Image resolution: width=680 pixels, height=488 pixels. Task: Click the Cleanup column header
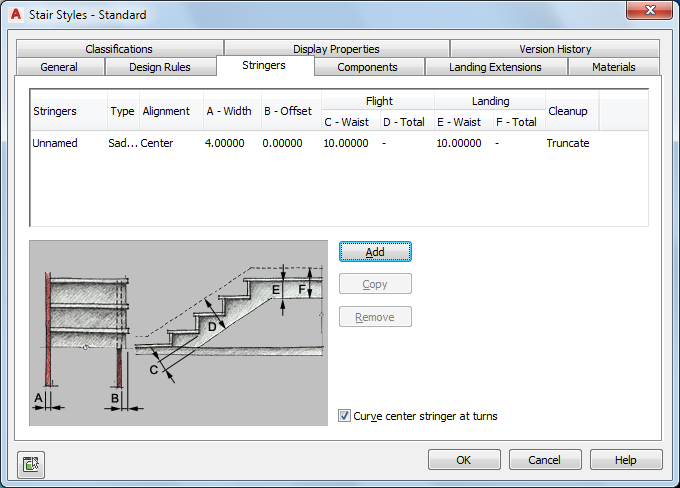[572, 111]
